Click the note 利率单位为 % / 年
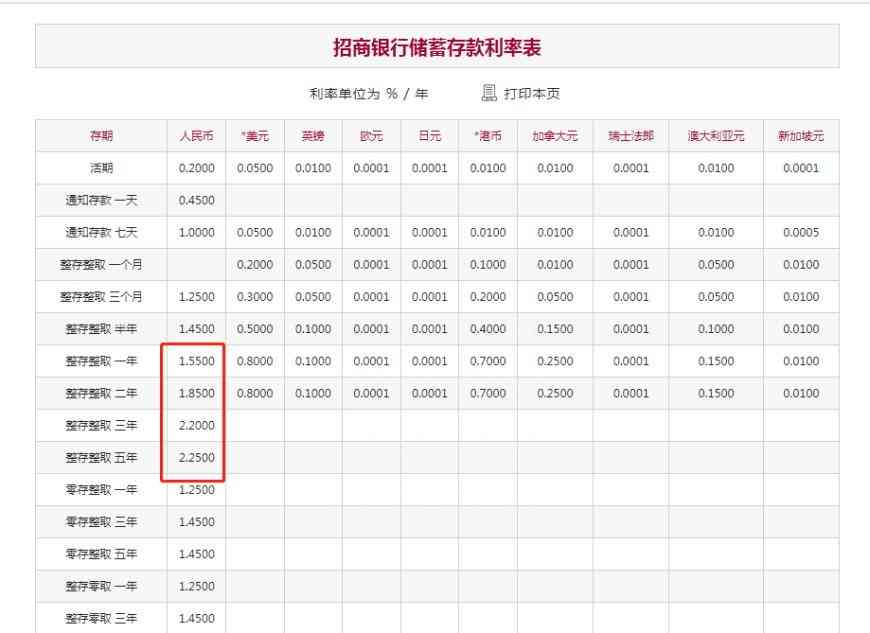 point(369,94)
